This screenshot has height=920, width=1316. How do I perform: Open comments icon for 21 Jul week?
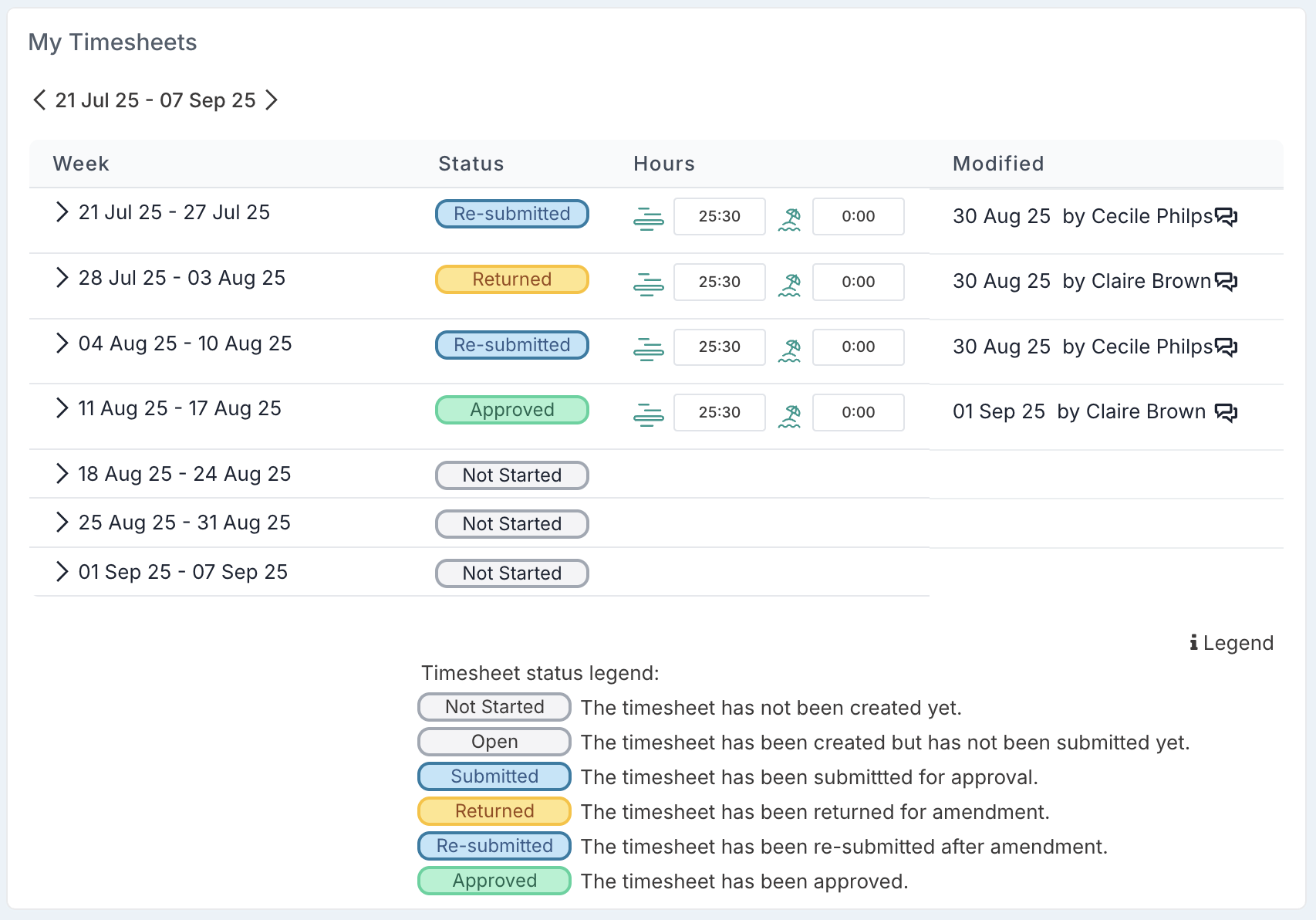[x=1226, y=216]
